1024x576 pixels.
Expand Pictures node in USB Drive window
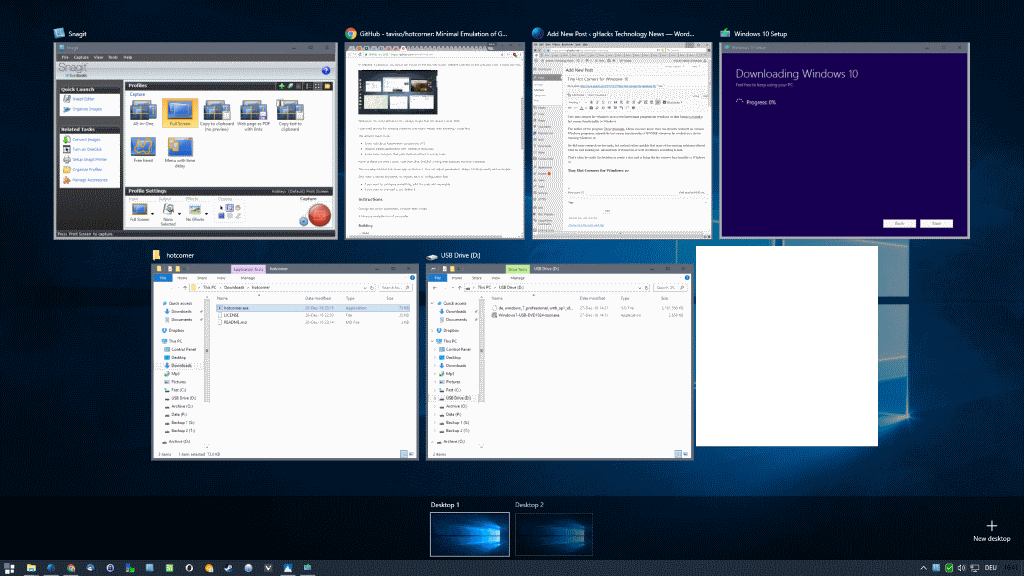[436, 381]
